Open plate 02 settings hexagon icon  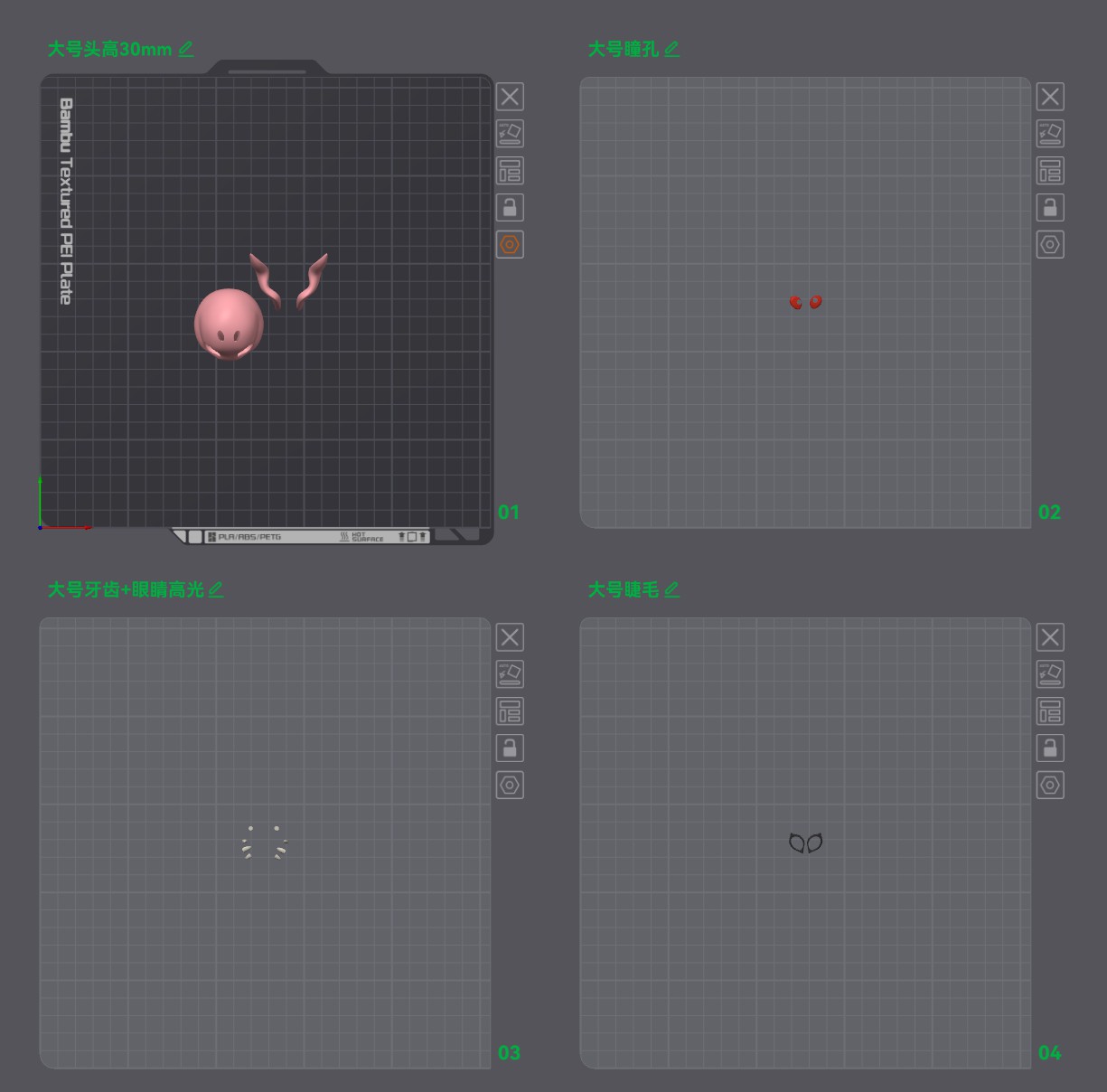(1050, 245)
